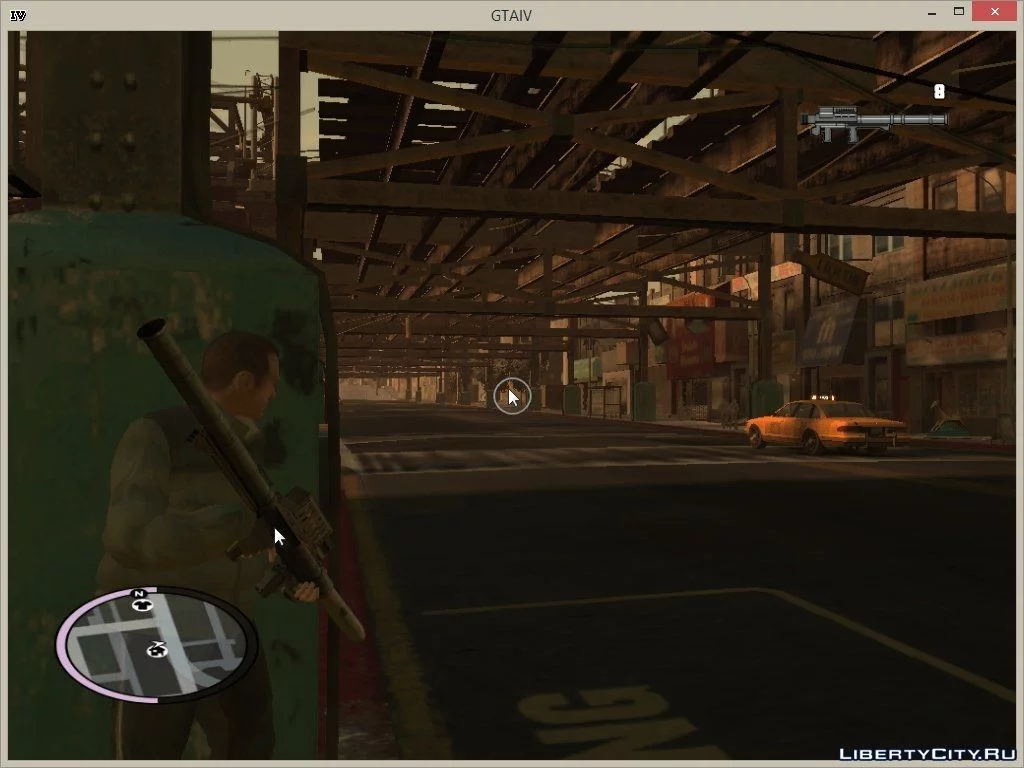Screen dimensions: 1024x768
Task: Select the t-shirt clothing shop blip on minimap
Action: pyautogui.click(x=142, y=605)
